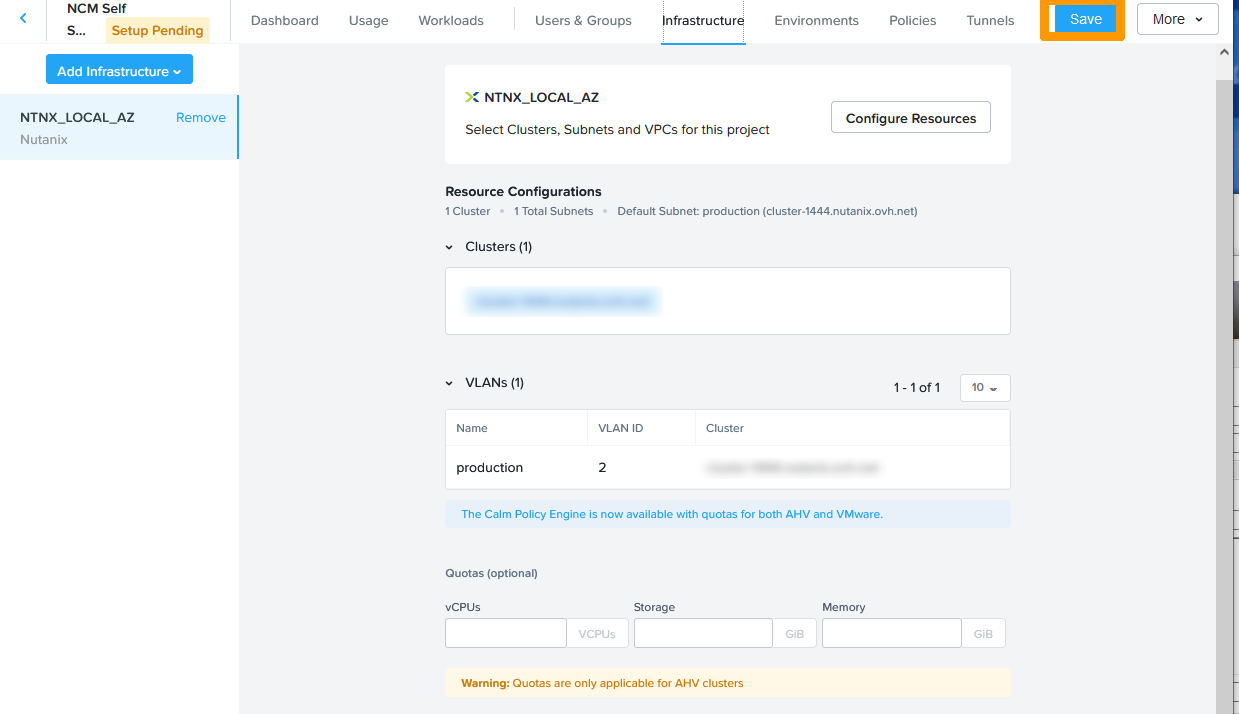This screenshot has width=1239, height=714.
Task: Open the Tunnels tab
Action: [990, 20]
